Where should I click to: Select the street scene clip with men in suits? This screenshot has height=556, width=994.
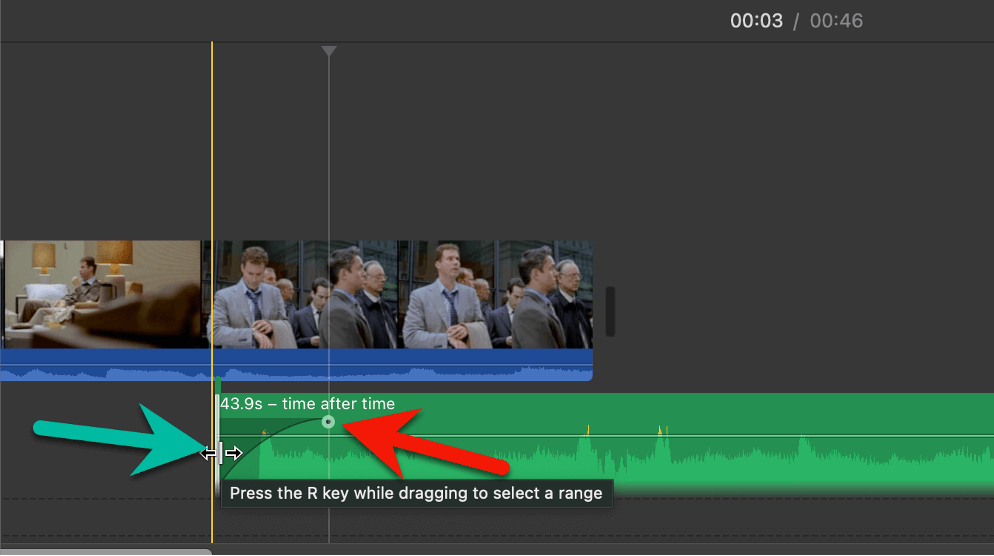(x=401, y=294)
